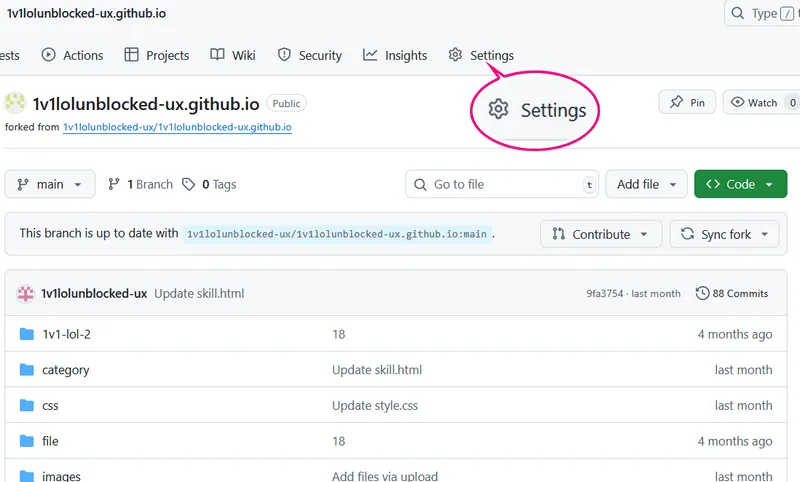
Task: Expand the green Code dropdown
Action: [740, 184]
